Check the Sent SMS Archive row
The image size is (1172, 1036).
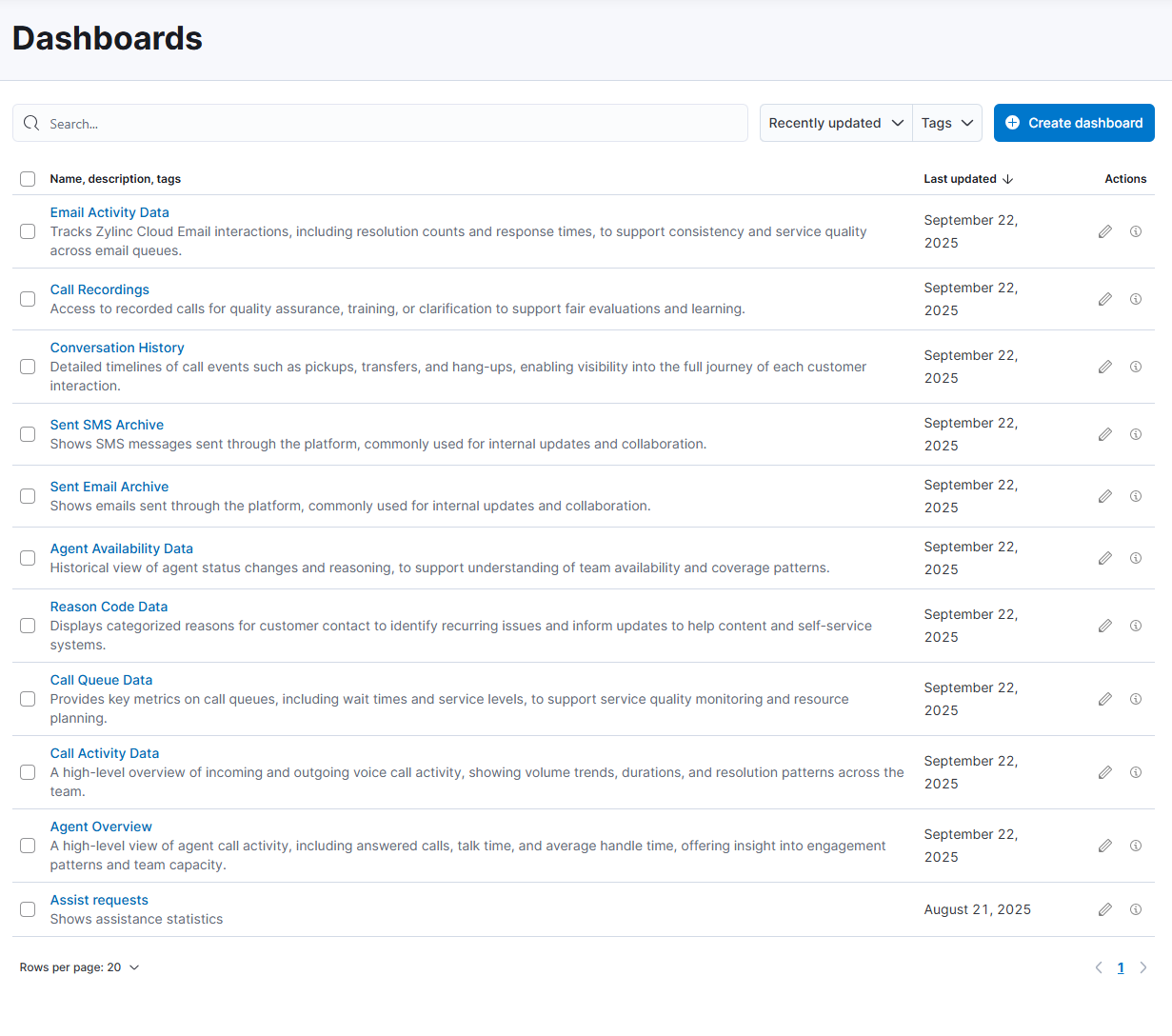(28, 434)
